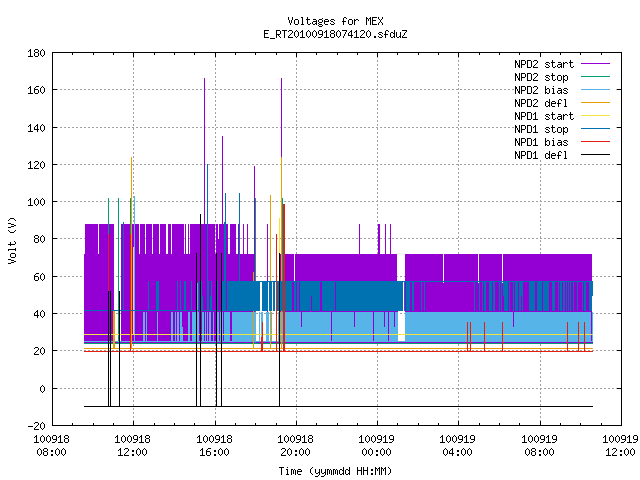Click the 80 tick label on y-axis

click(x=39, y=239)
